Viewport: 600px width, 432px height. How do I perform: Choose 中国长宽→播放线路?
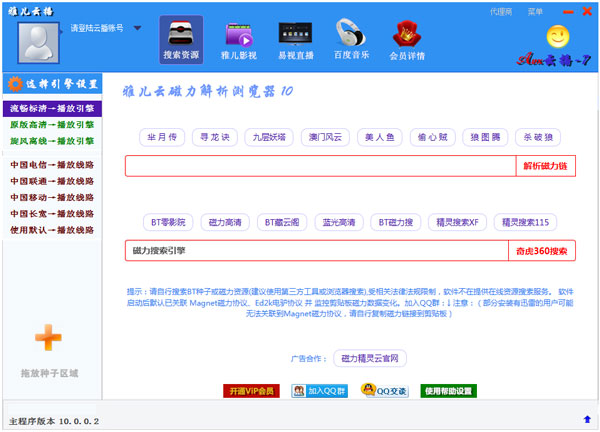click(52, 214)
